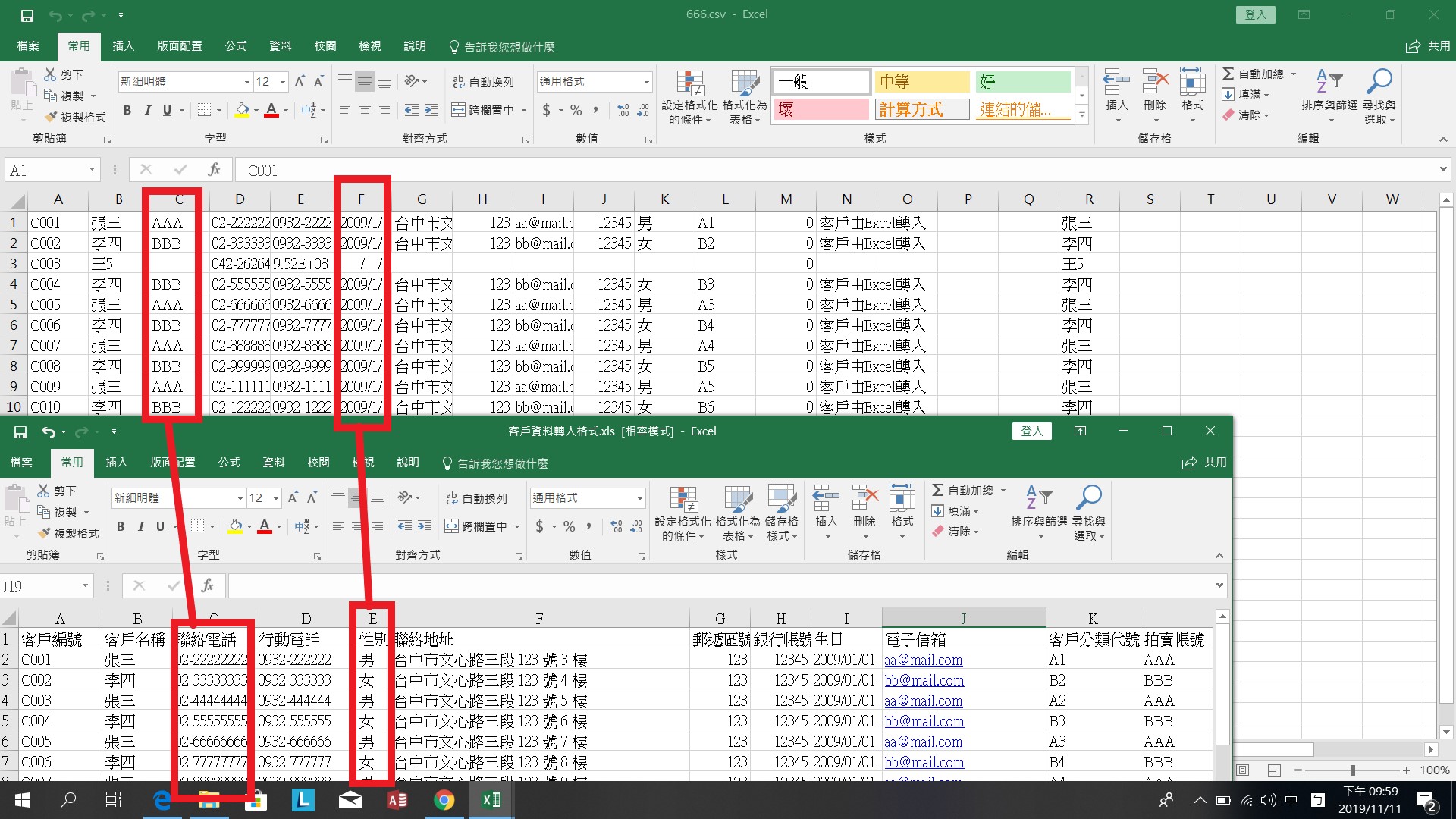
Task: Click the Undo arrow in lower window
Action: (48, 431)
